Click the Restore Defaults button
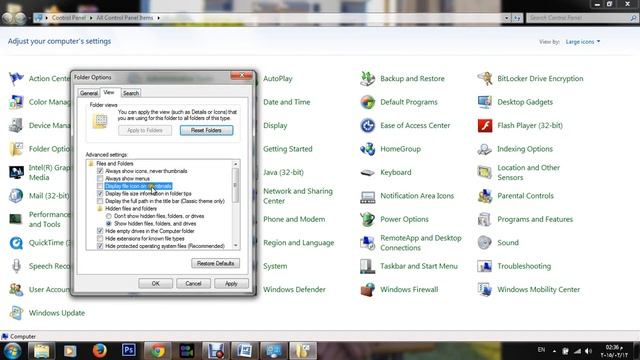Screen dimensions: 640x360 [x=216, y=263]
